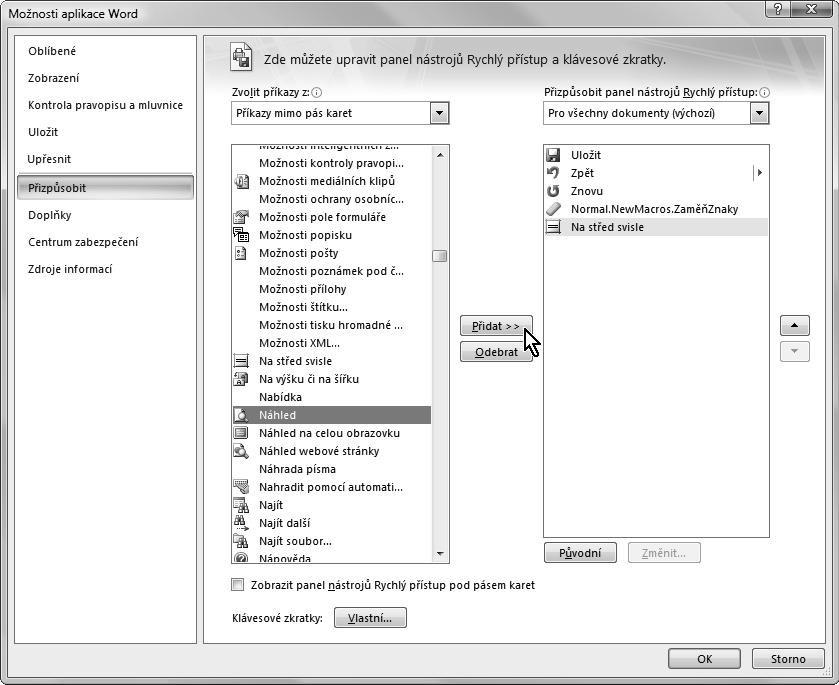
Task: Click the Možnosti popisku icon
Action: [x=241, y=235]
